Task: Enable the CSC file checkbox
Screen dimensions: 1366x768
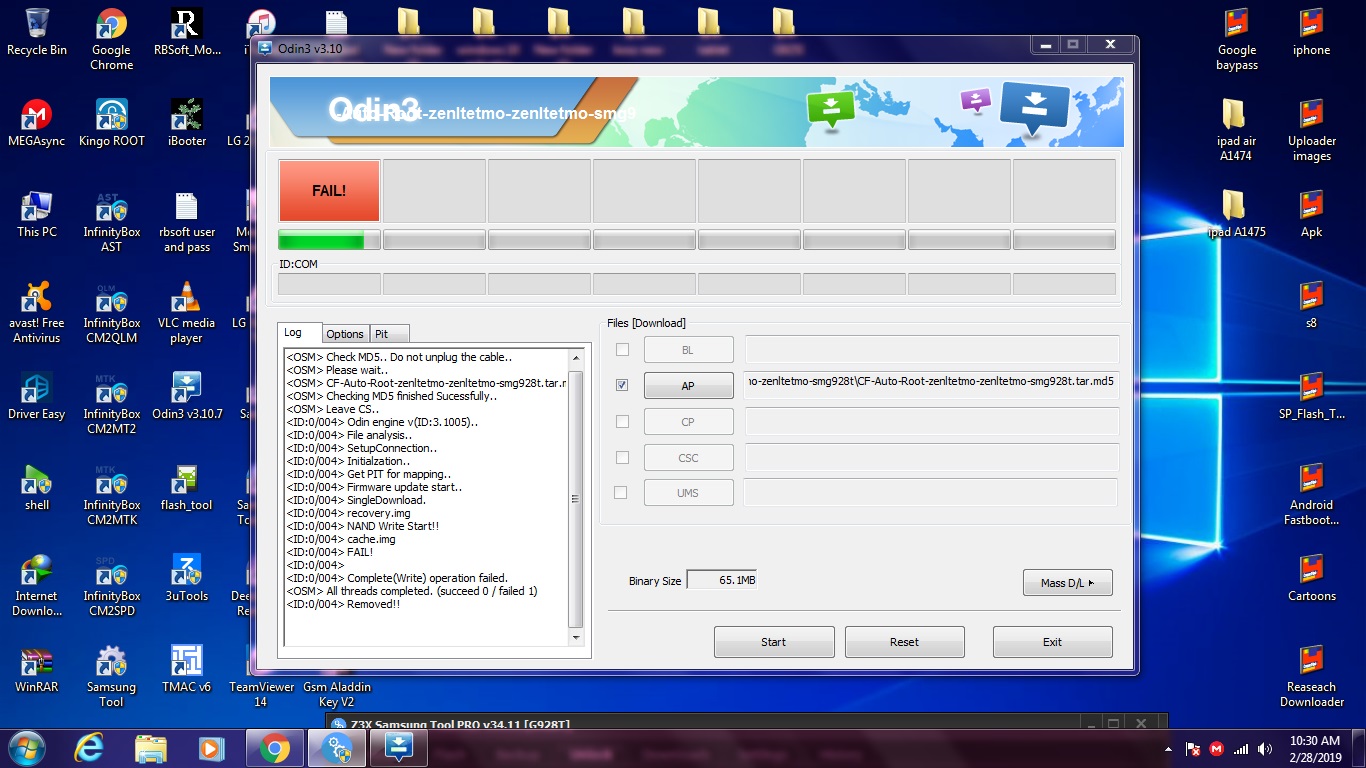Action: tap(622, 457)
